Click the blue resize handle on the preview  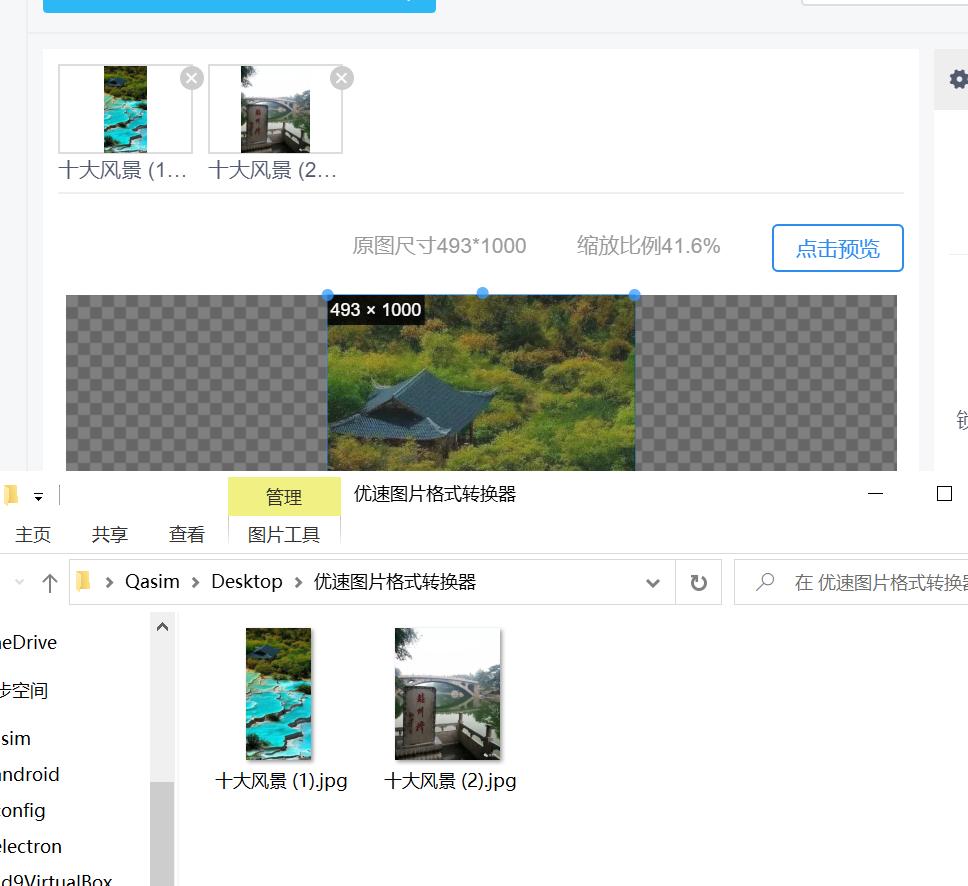(x=481, y=293)
